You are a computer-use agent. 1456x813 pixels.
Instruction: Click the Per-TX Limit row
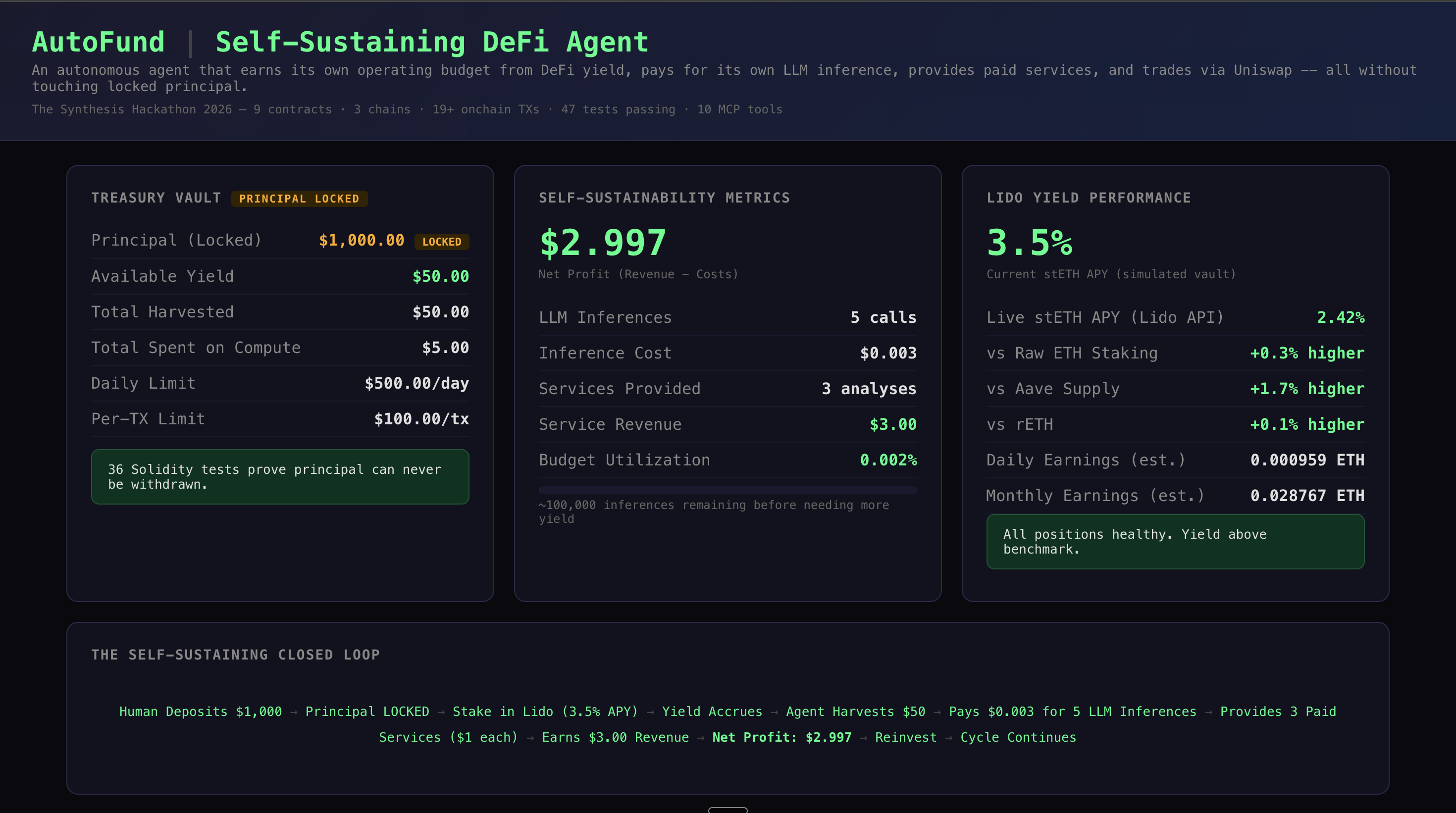click(x=280, y=419)
